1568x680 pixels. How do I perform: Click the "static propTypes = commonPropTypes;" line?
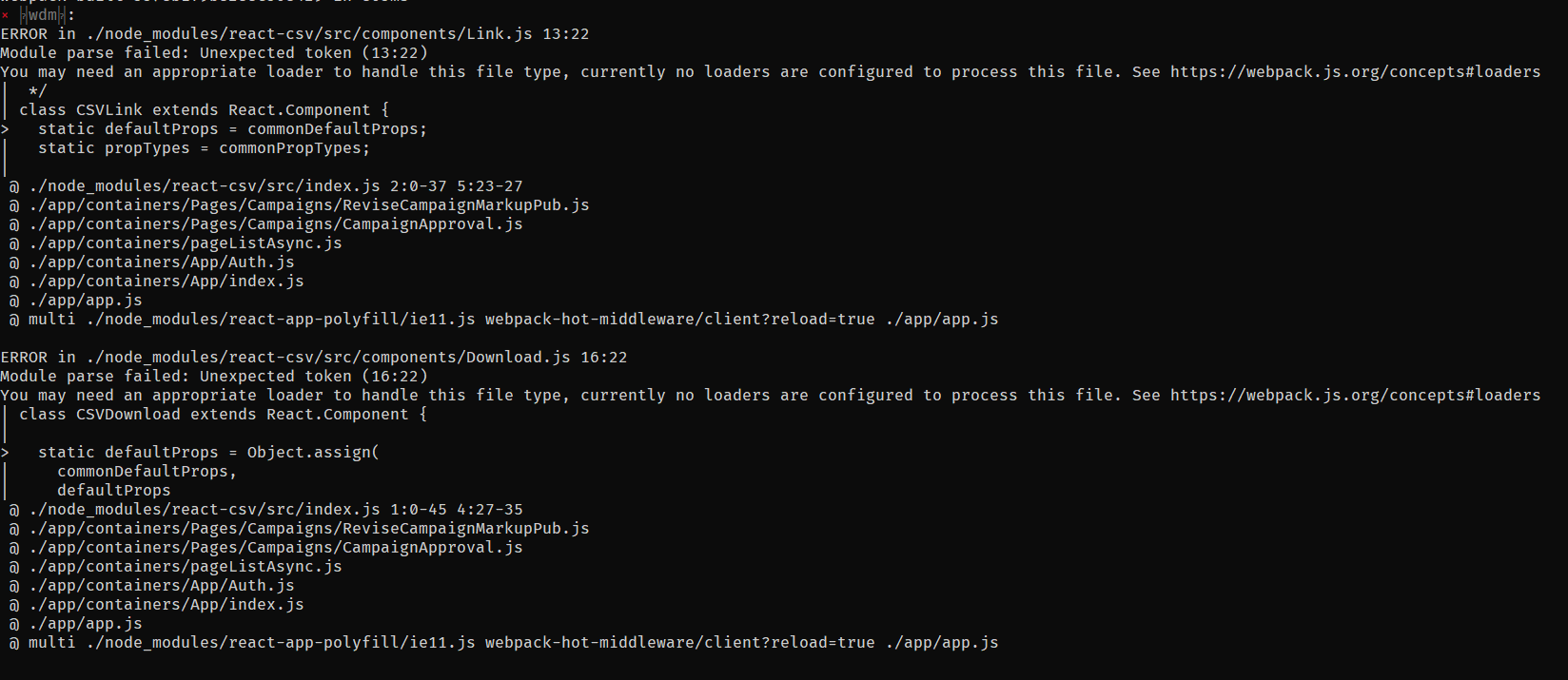204,148
